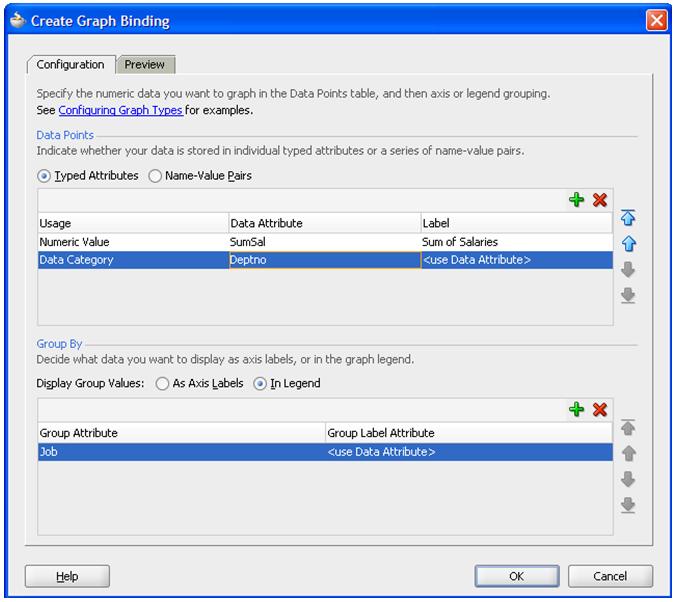Select In Legend display option
This screenshot has height=602, width=674.
pos(260,384)
